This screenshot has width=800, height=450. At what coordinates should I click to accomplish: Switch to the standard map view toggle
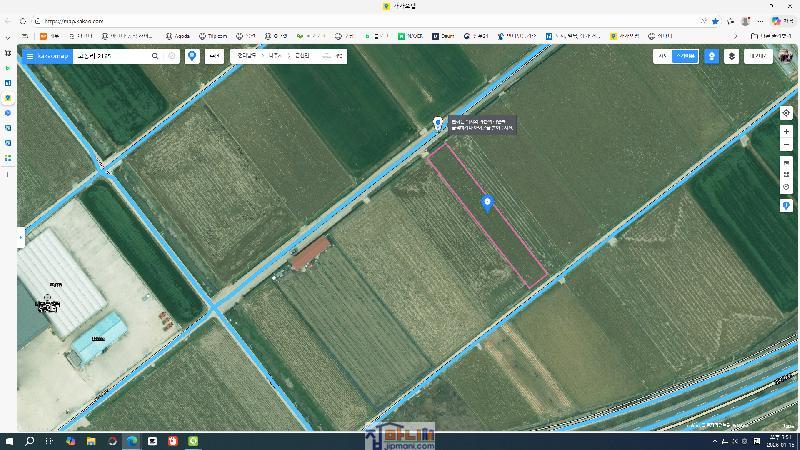(662, 57)
